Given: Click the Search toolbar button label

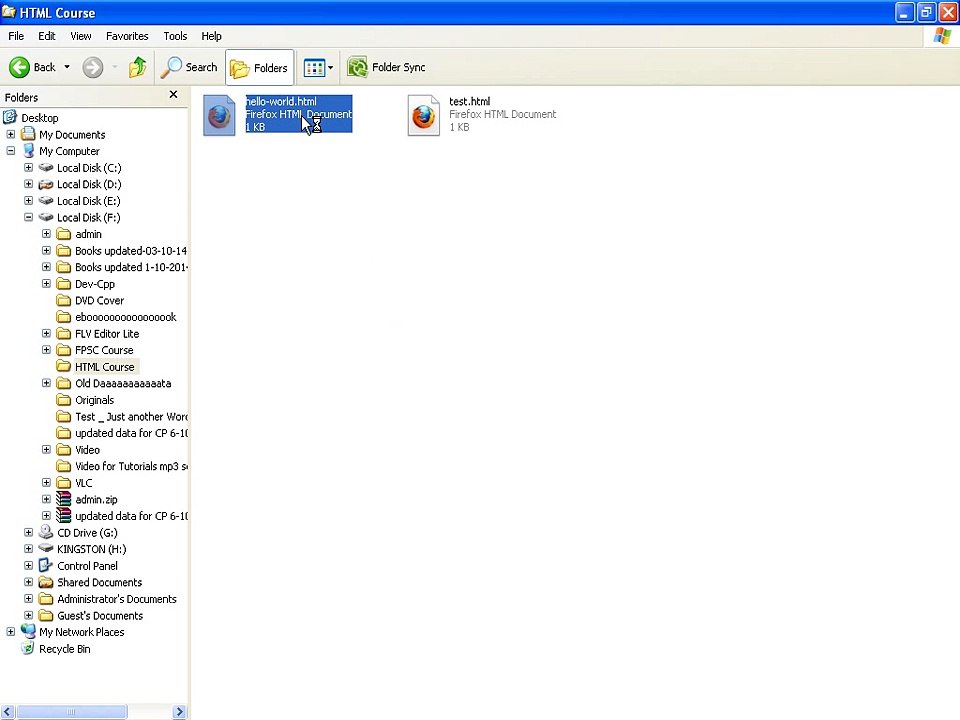Looking at the screenshot, I should (201, 67).
